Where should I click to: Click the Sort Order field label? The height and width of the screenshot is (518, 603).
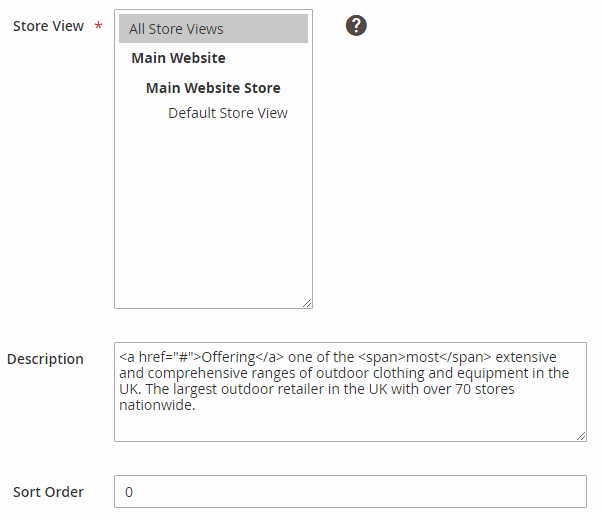coord(48,492)
